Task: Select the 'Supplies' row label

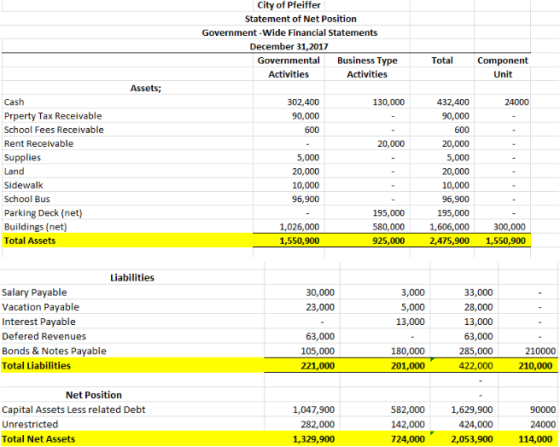Action: (x=22, y=158)
